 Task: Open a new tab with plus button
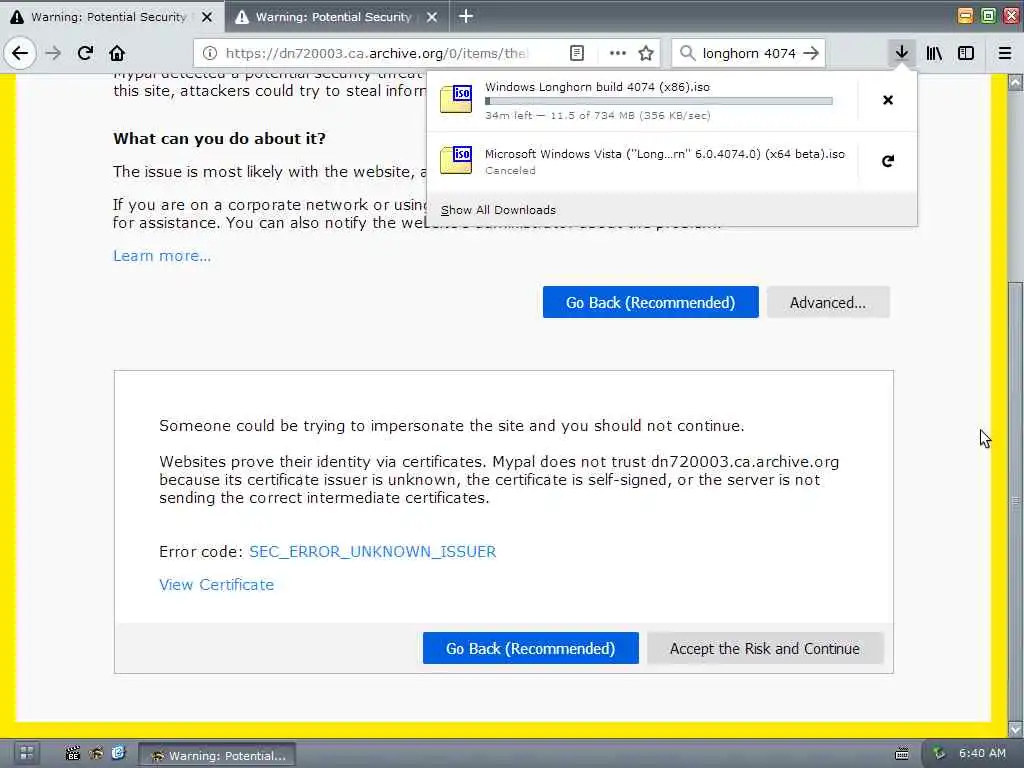click(466, 16)
